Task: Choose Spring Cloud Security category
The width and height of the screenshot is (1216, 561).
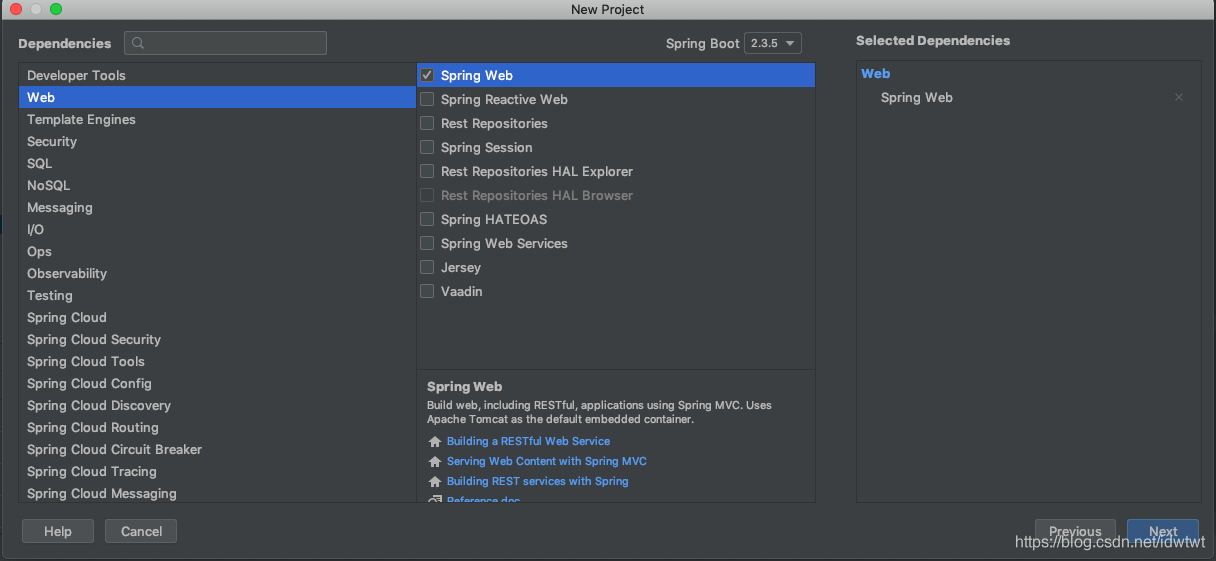Action: [x=217, y=339]
